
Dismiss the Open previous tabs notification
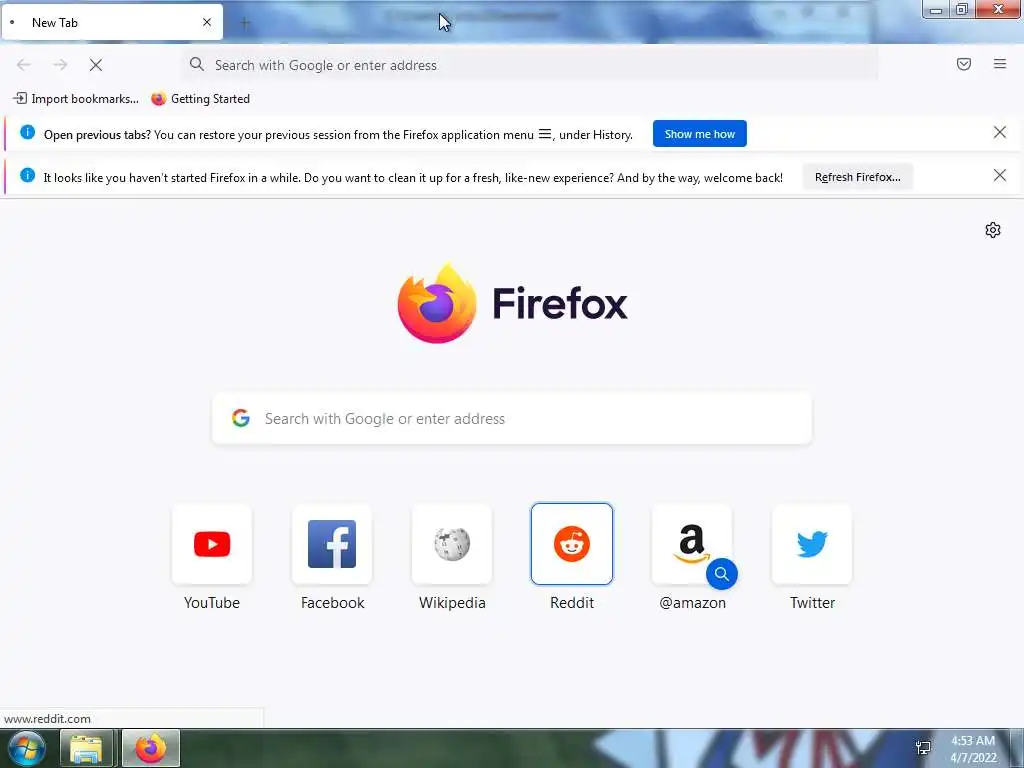point(1000,133)
